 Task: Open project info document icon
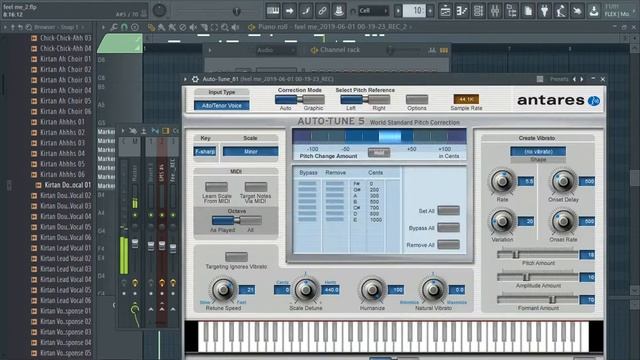(528, 11)
